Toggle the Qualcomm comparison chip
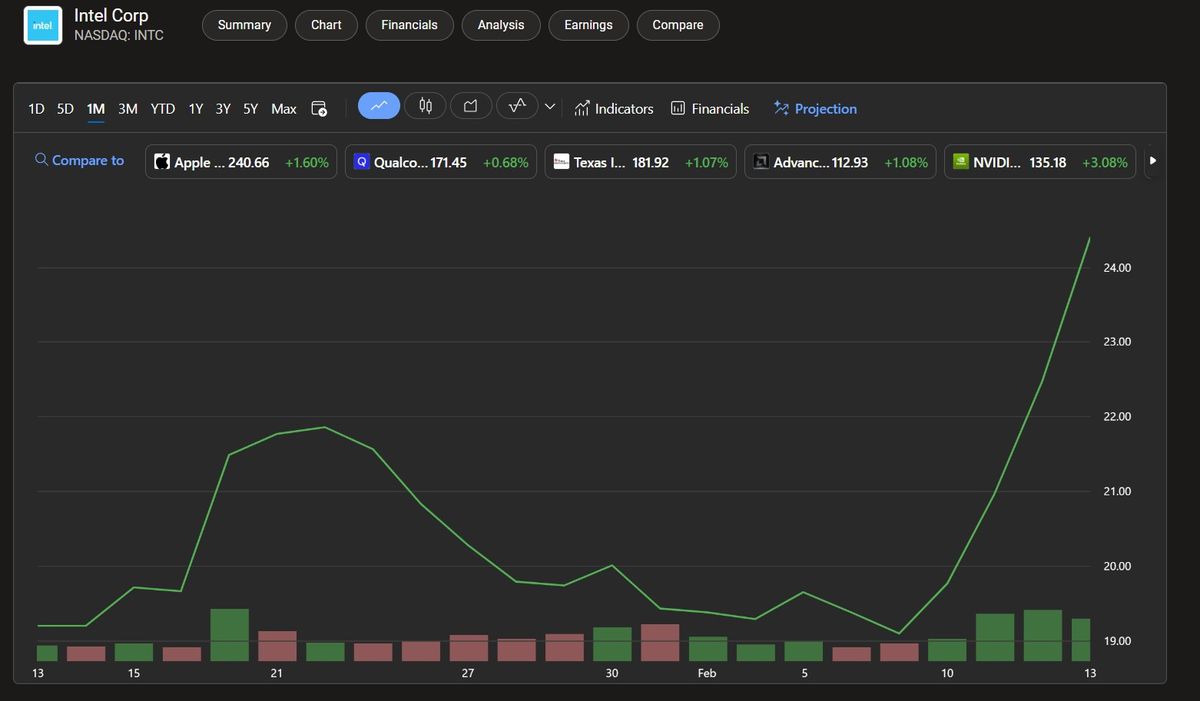Image resolution: width=1200 pixels, height=701 pixels. [440, 161]
